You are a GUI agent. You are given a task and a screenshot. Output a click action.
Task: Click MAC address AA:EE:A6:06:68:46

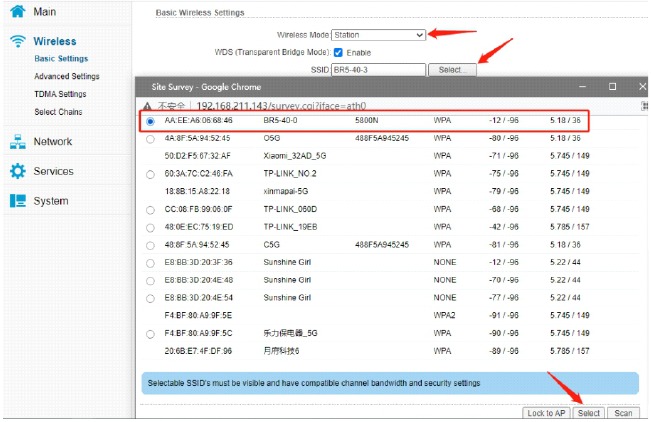point(198,120)
